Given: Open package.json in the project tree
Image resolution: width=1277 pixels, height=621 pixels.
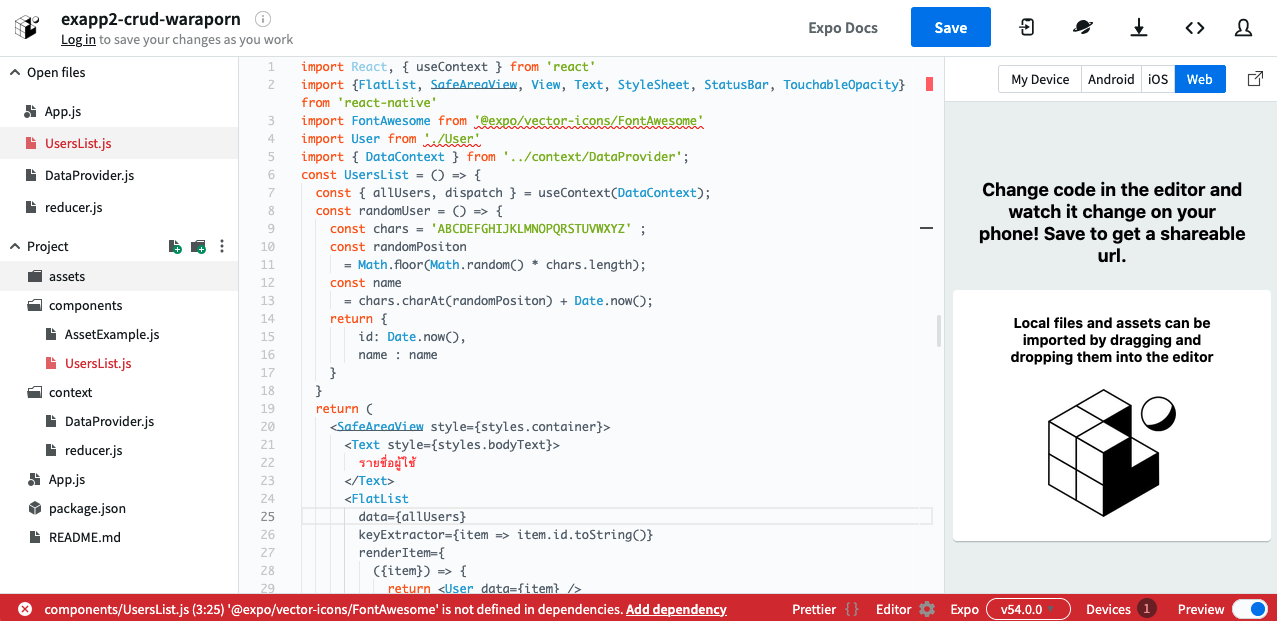Looking at the screenshot, I should click(x=87, y=508).
